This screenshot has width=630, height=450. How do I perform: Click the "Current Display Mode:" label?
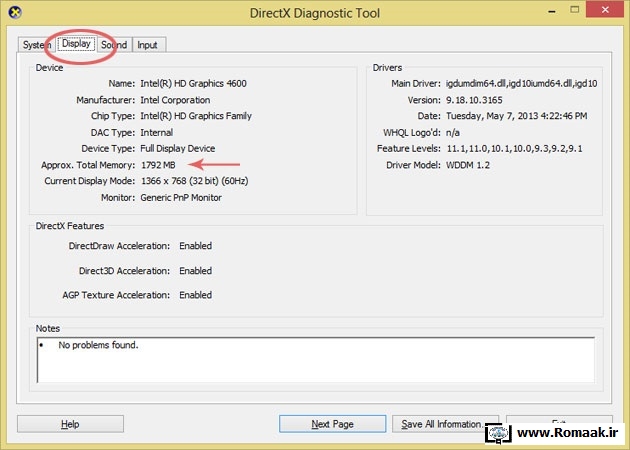click(90, 181)
